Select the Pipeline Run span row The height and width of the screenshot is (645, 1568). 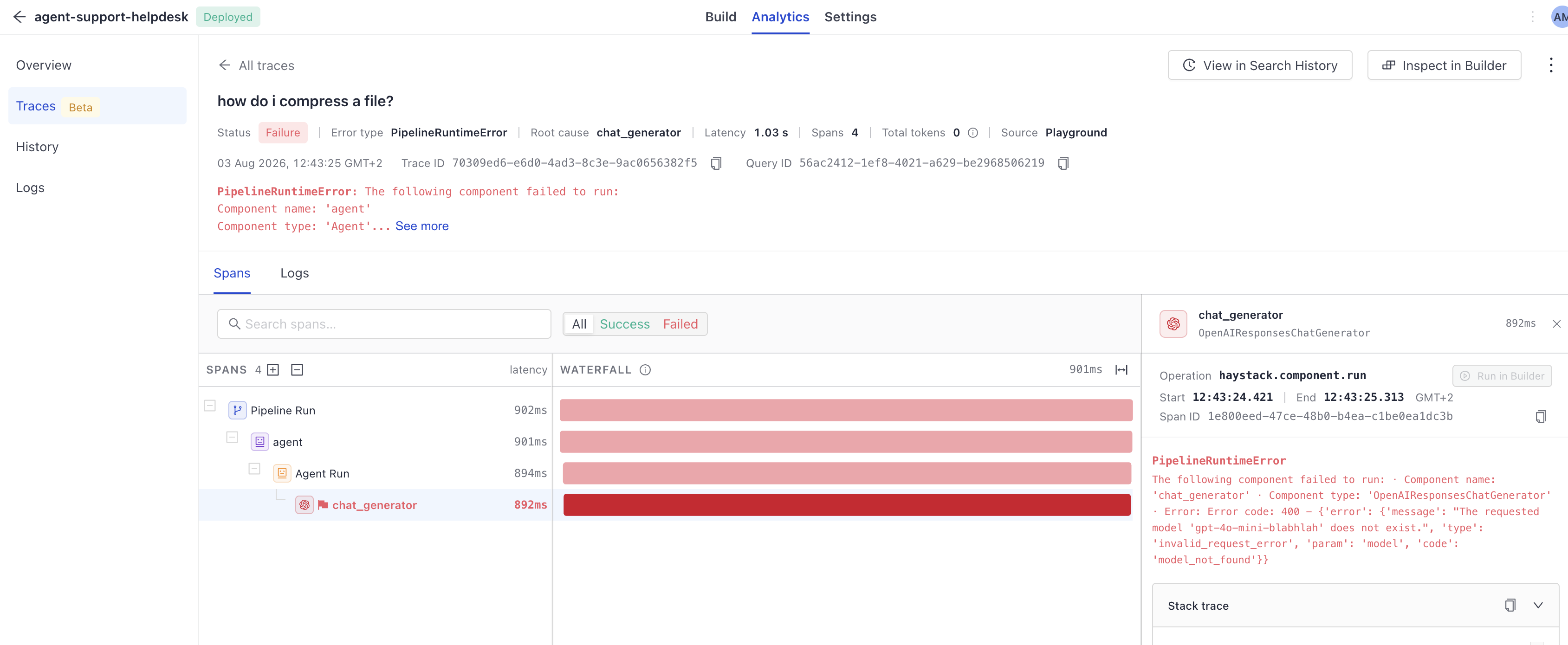tap(375, 410)
